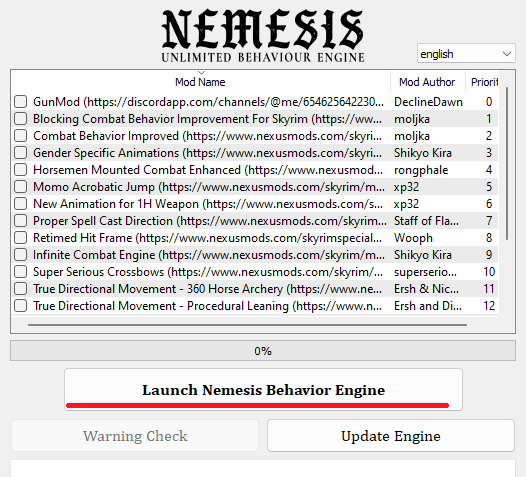Select author Ersh & Nic... cell
526x477 pixels.
tap(426, 289)
